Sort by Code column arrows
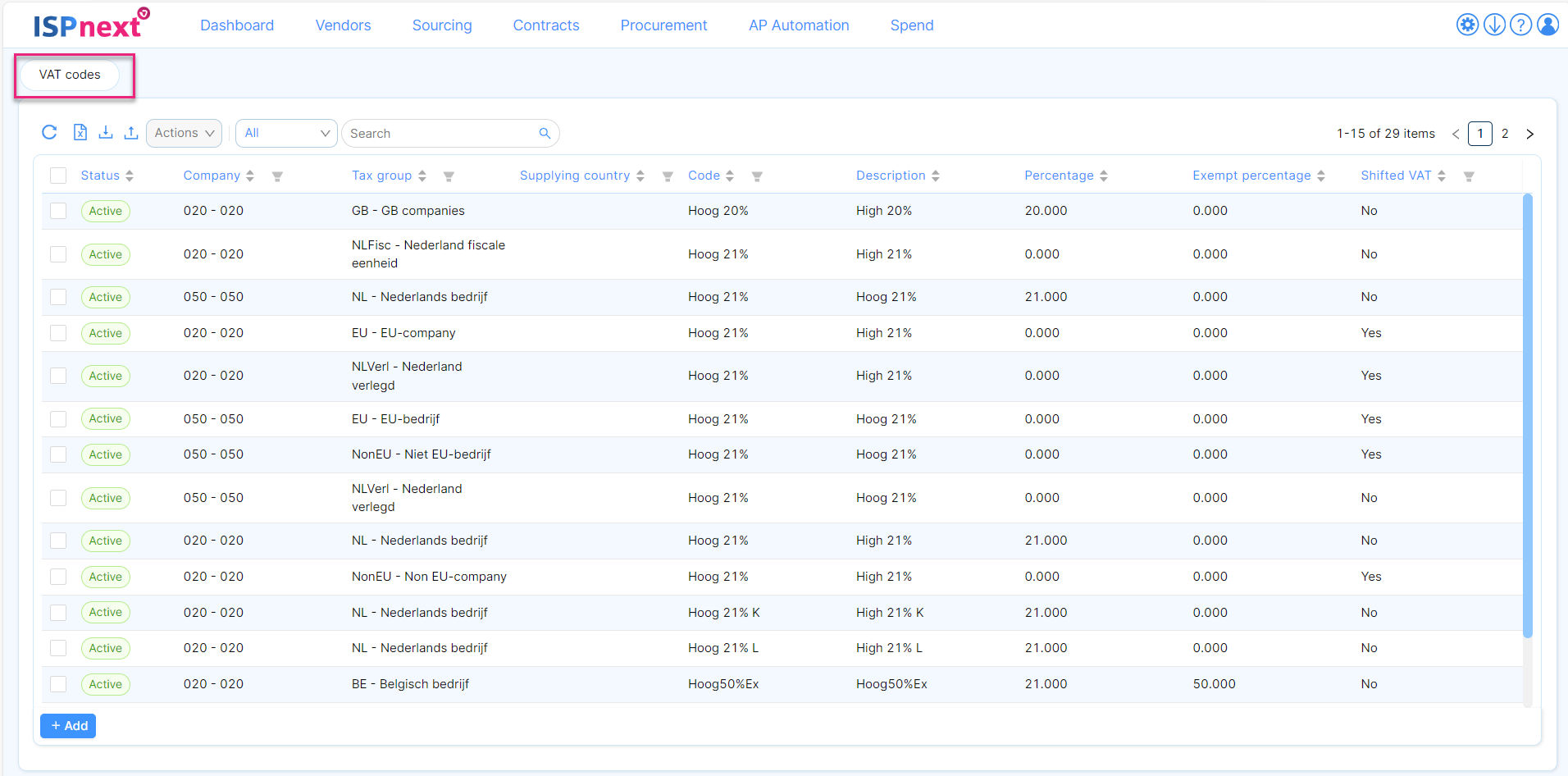Viewport: 1568px width, 776px height. click(730, 176)
